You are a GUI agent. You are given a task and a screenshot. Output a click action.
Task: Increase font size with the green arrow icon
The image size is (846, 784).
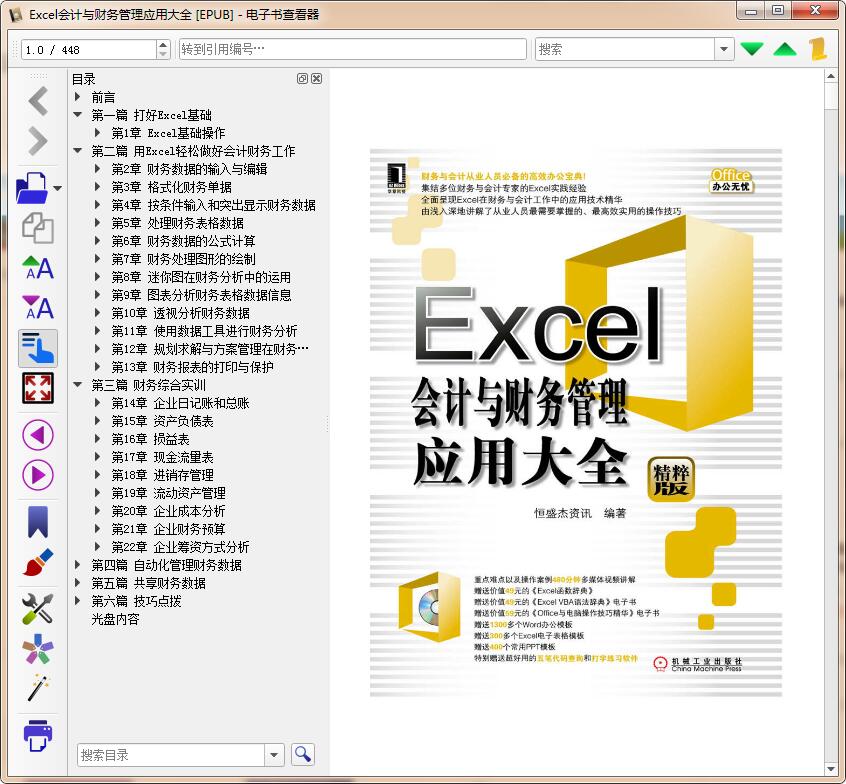click(x=38, y=268)
